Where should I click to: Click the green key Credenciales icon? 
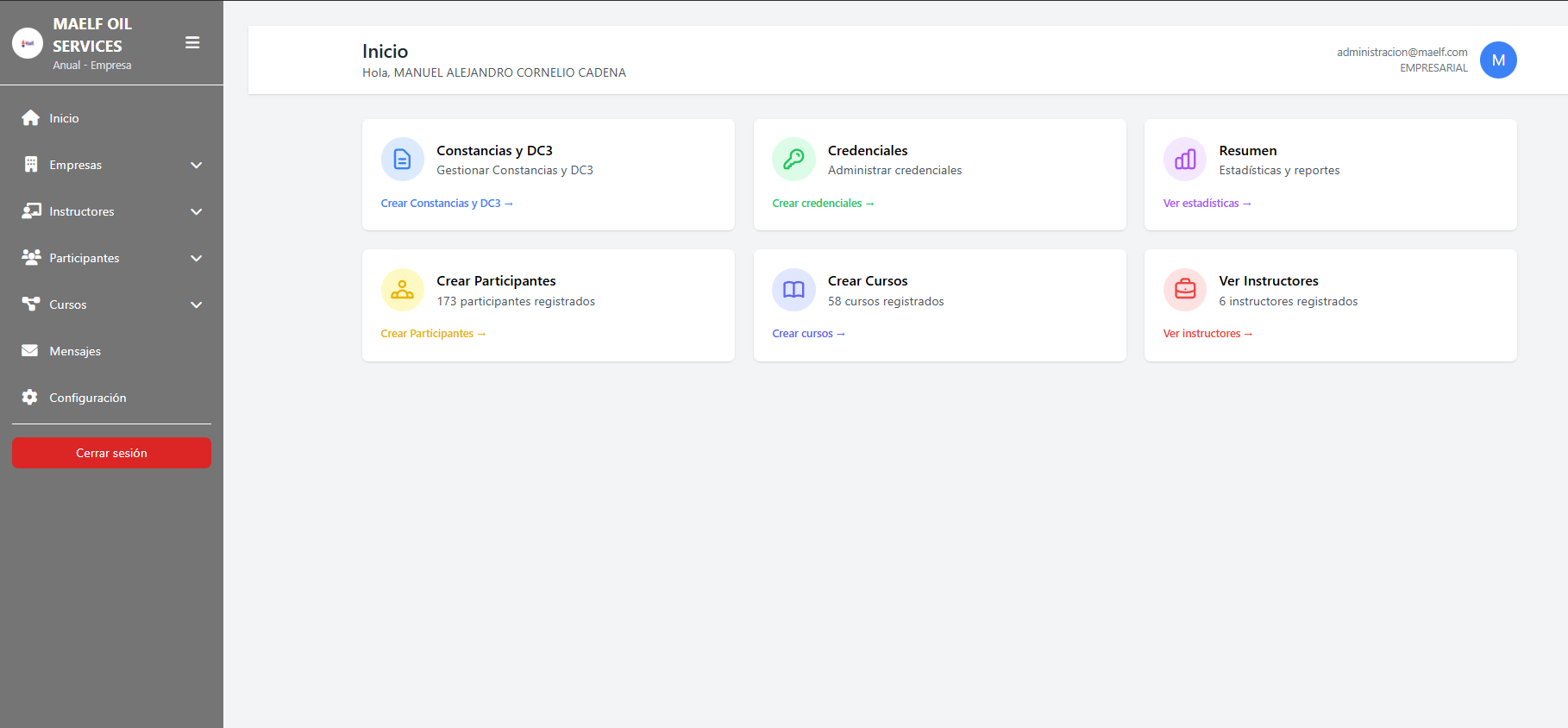click(x=793, y=160)
